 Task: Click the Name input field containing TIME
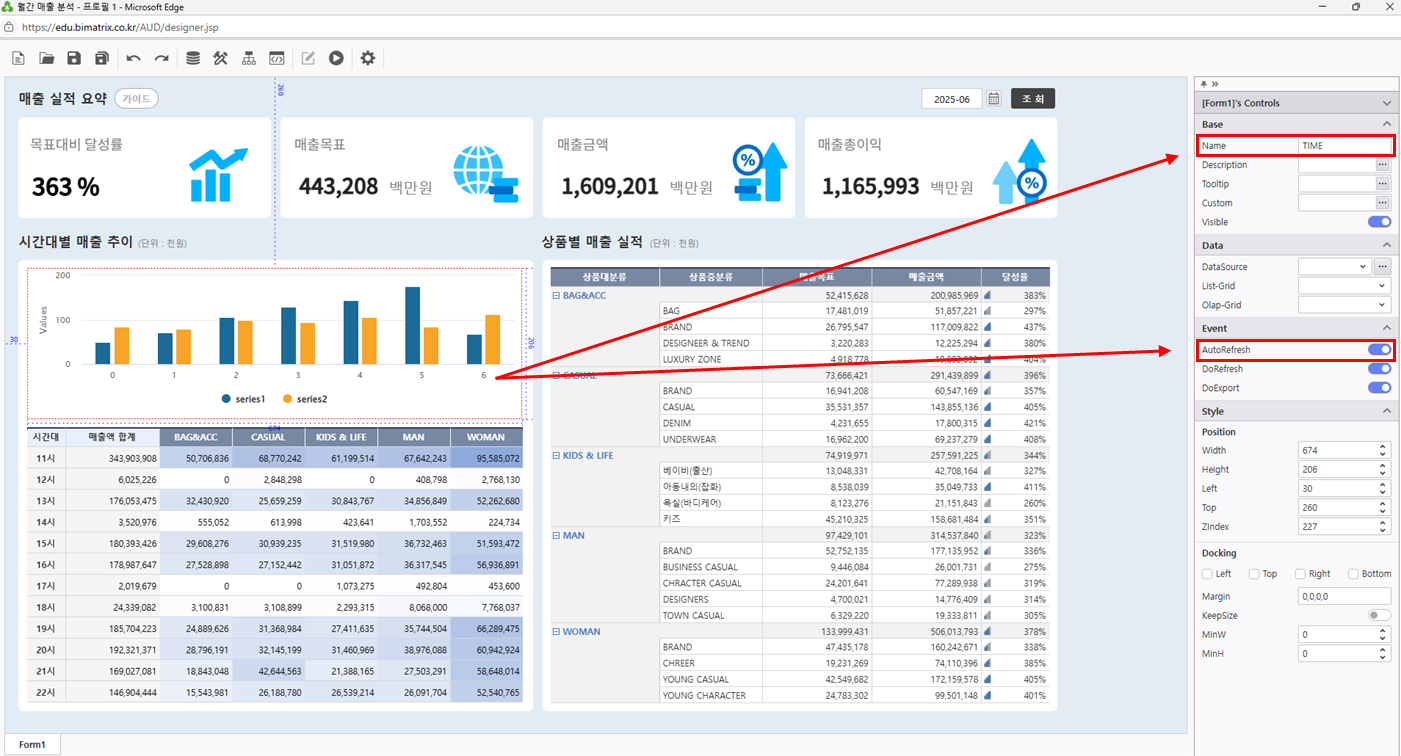tap(1344, 146)
